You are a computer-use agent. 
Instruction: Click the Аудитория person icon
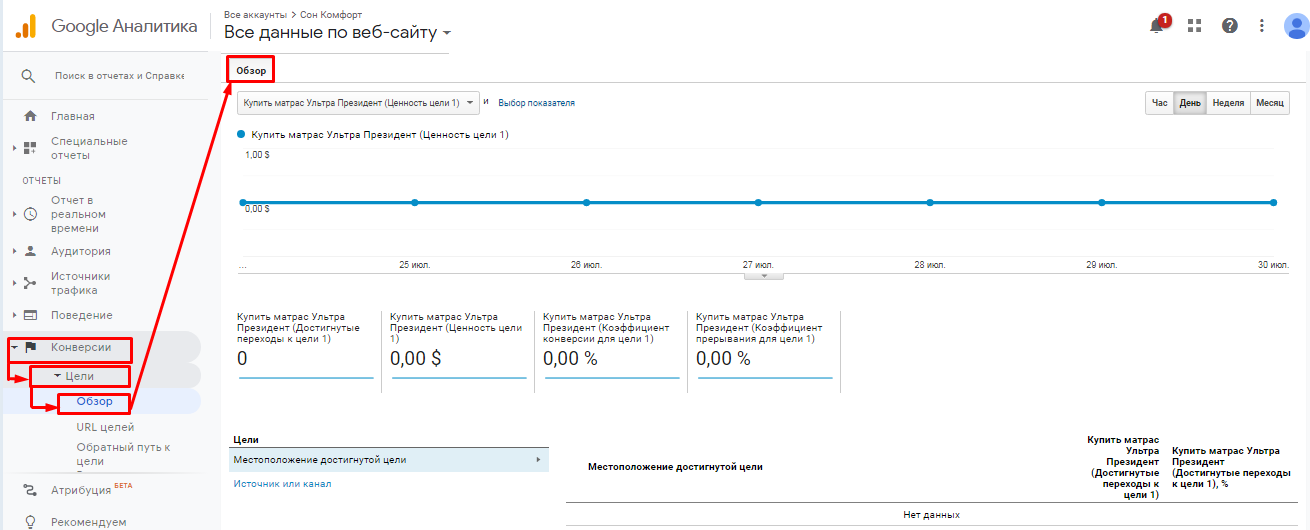click(30, 251)
